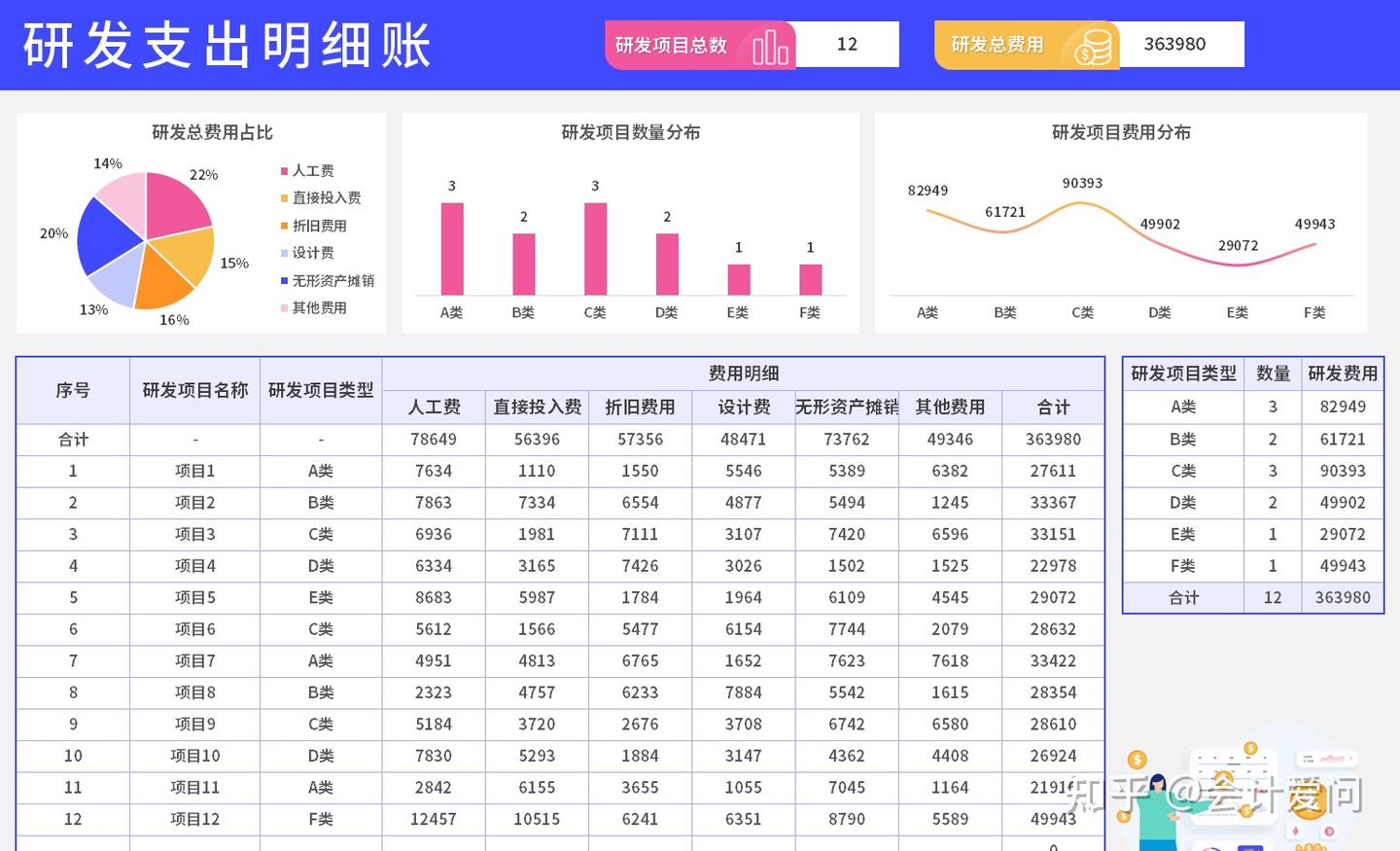Screen dimensions: 1400x851
Task: Select the 项目4 折旧费用 cell 7426
Action: [640, 566]
